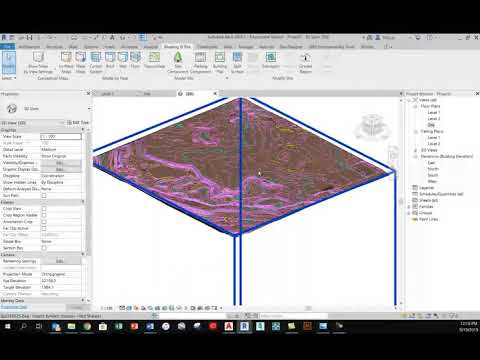Enable the Crop View checkbox
480x360 pixels.
point(44,209)
